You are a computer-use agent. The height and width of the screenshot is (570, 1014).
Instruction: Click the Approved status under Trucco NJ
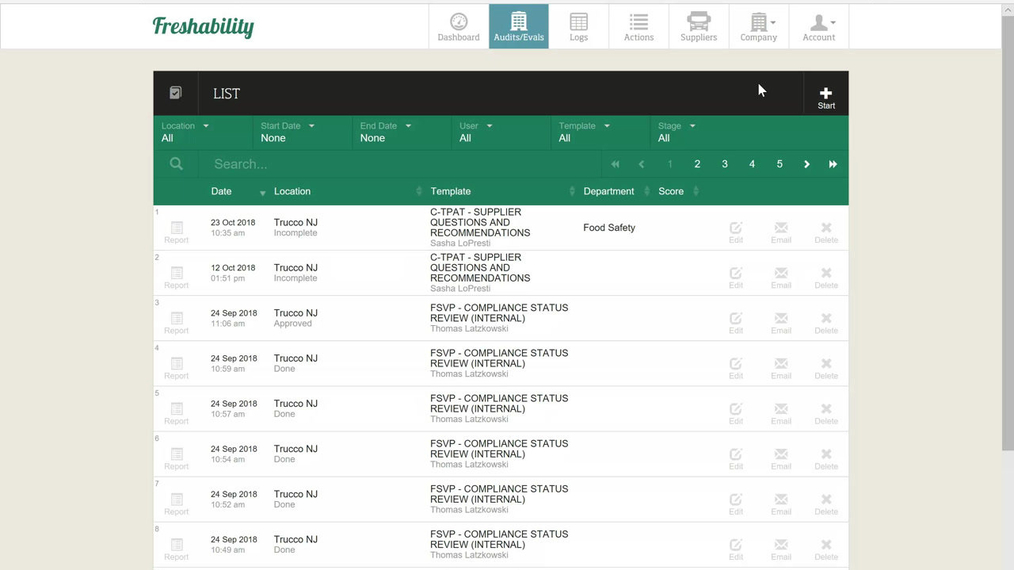click(x=292, y=323)
